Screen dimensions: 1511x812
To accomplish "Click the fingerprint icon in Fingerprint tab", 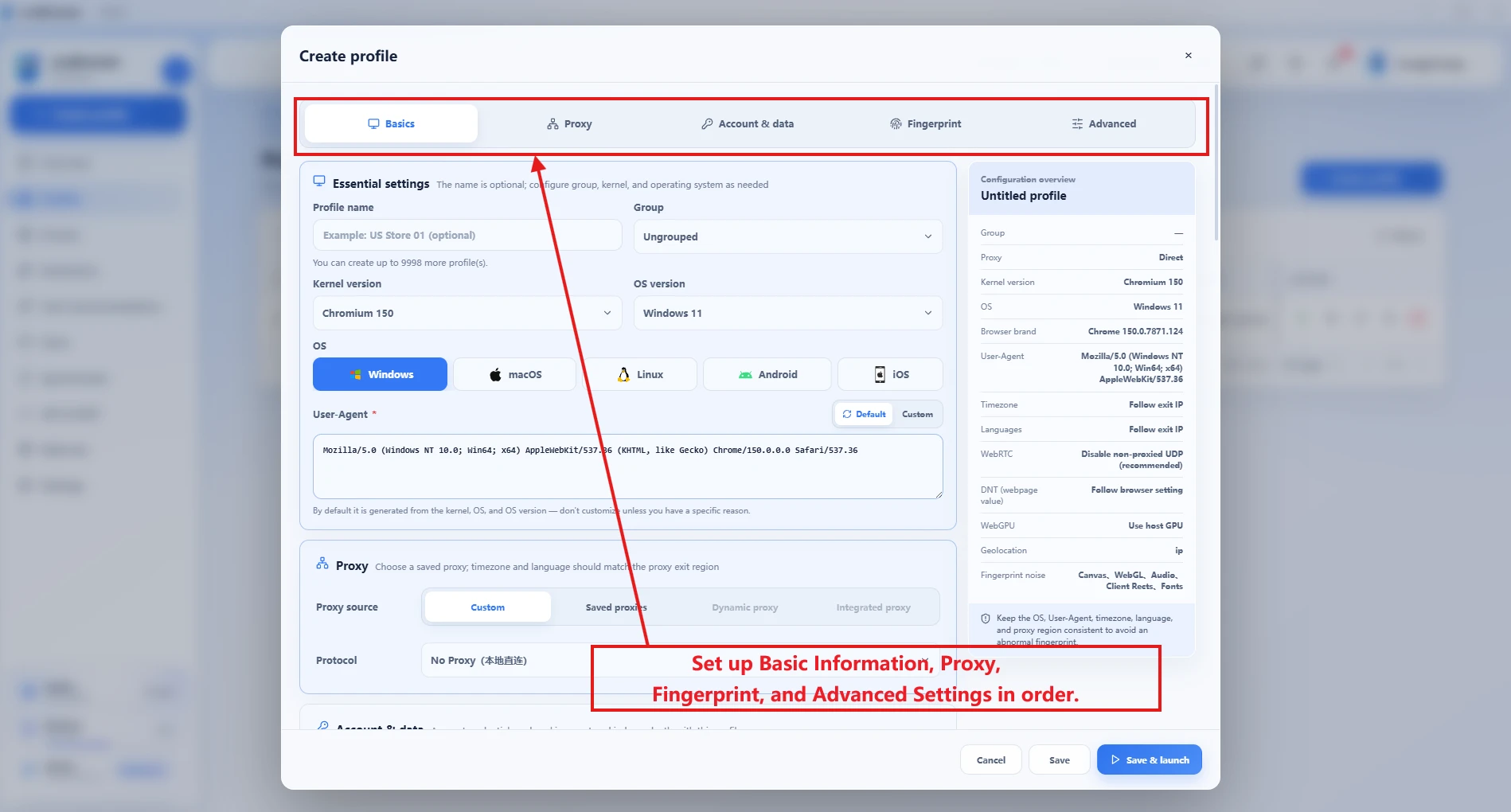I will 896,123.
